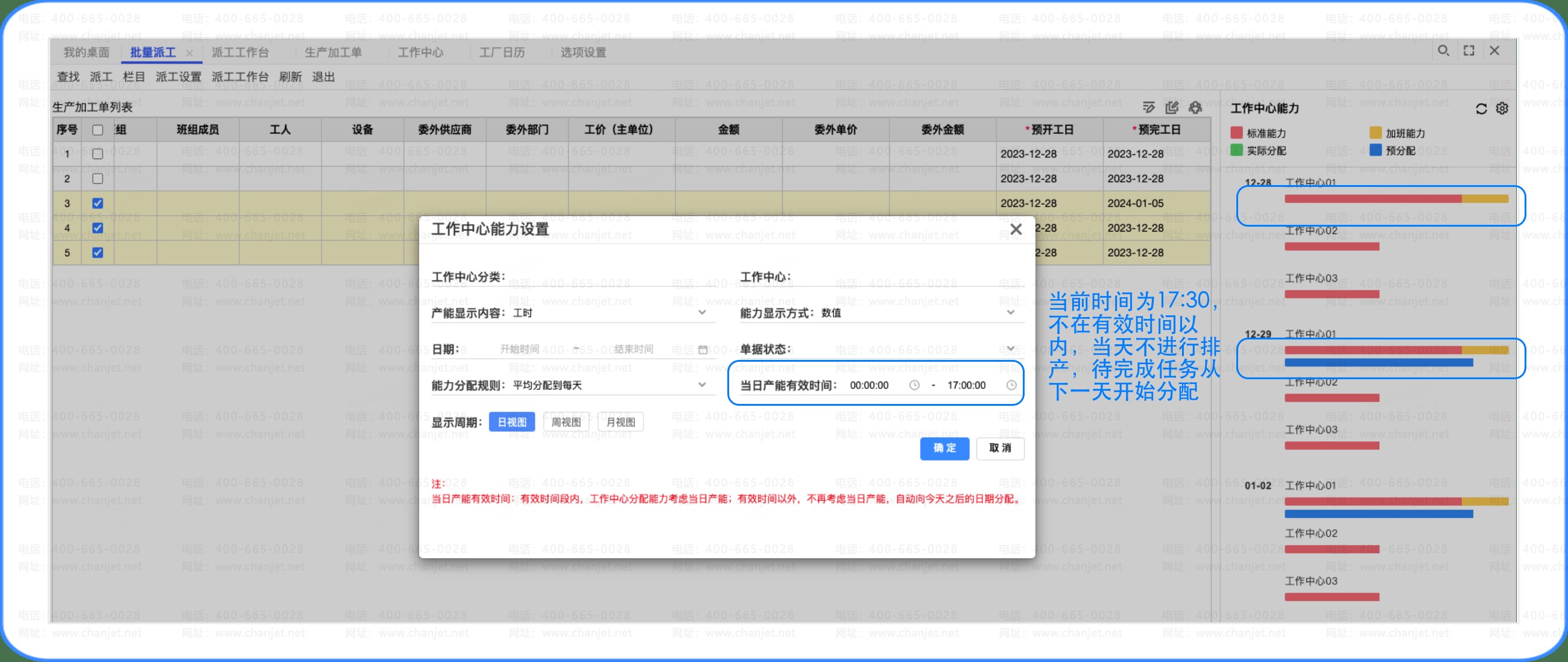Click 刷新 in the toolbar
The image size is (1568, 662).
click(290, 77)
